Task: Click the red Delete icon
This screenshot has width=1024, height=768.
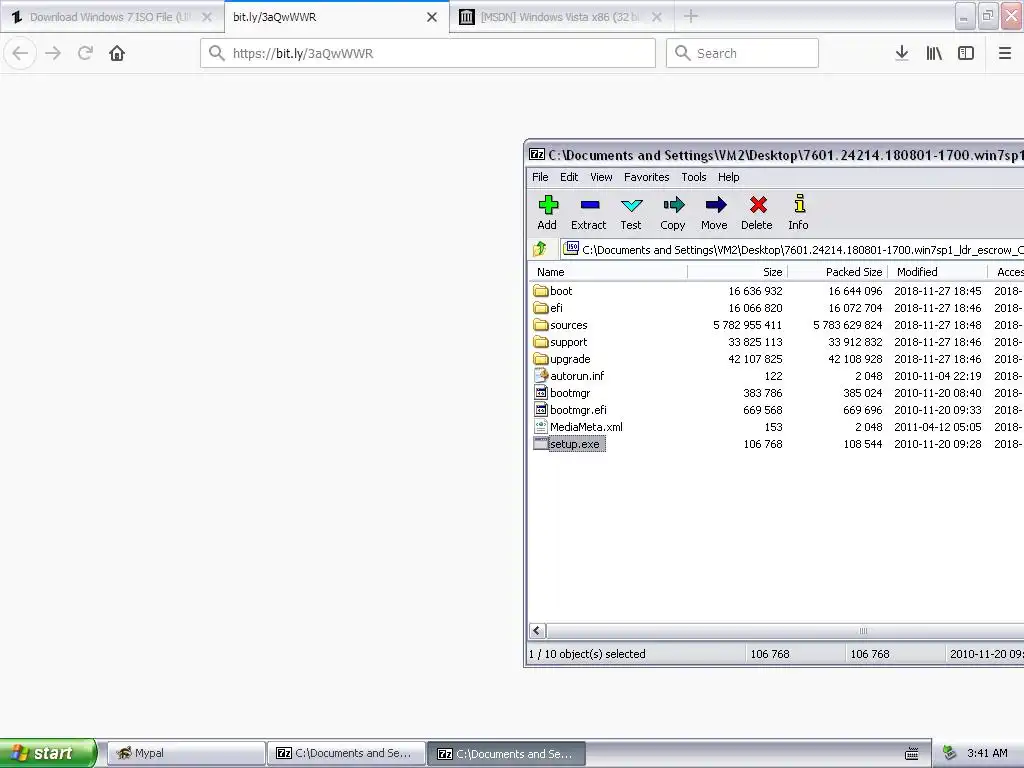Action: [x=757, y=212]
